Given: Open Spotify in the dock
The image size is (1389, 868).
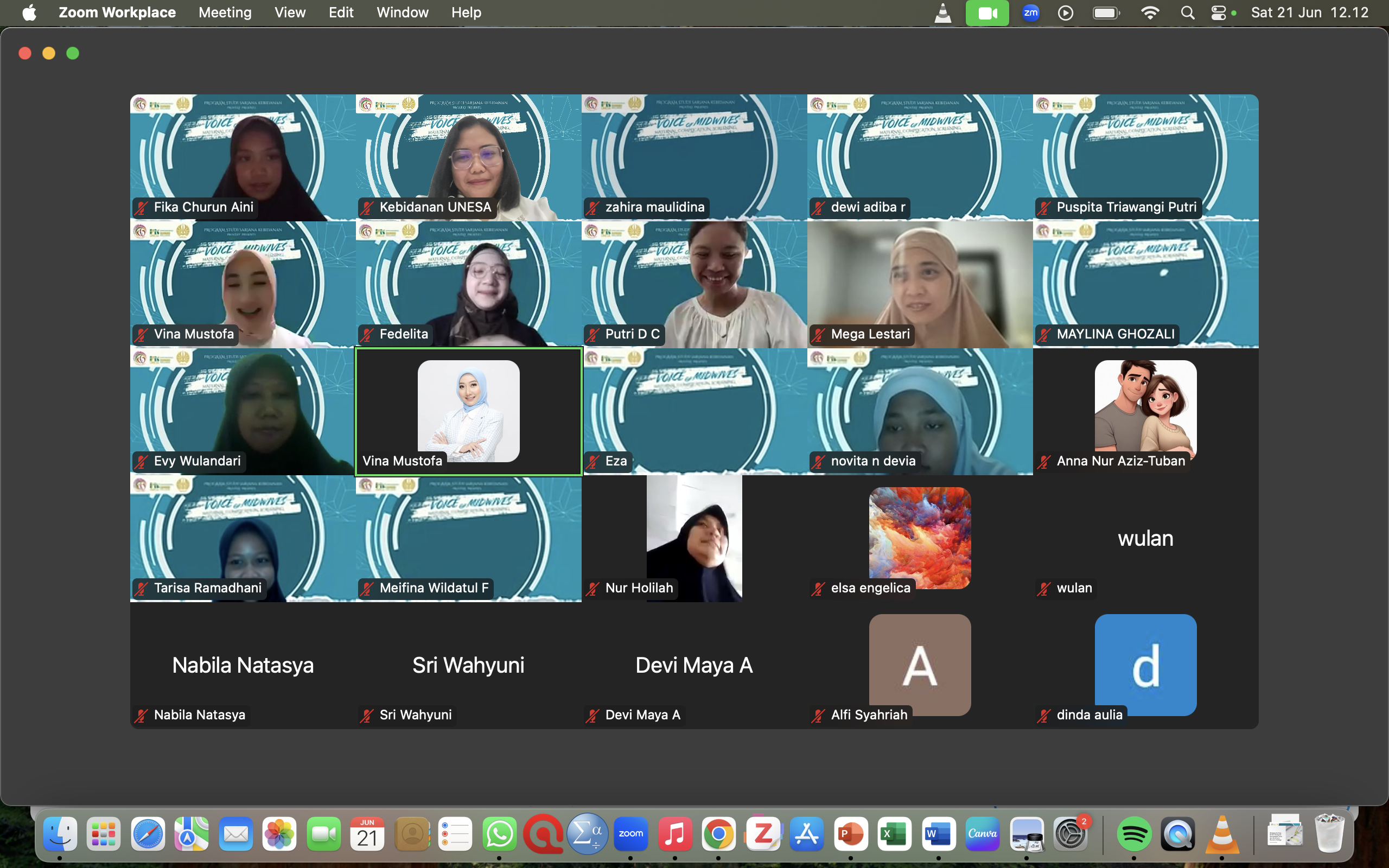Looking at the screenshot, I should [1133, 834].
